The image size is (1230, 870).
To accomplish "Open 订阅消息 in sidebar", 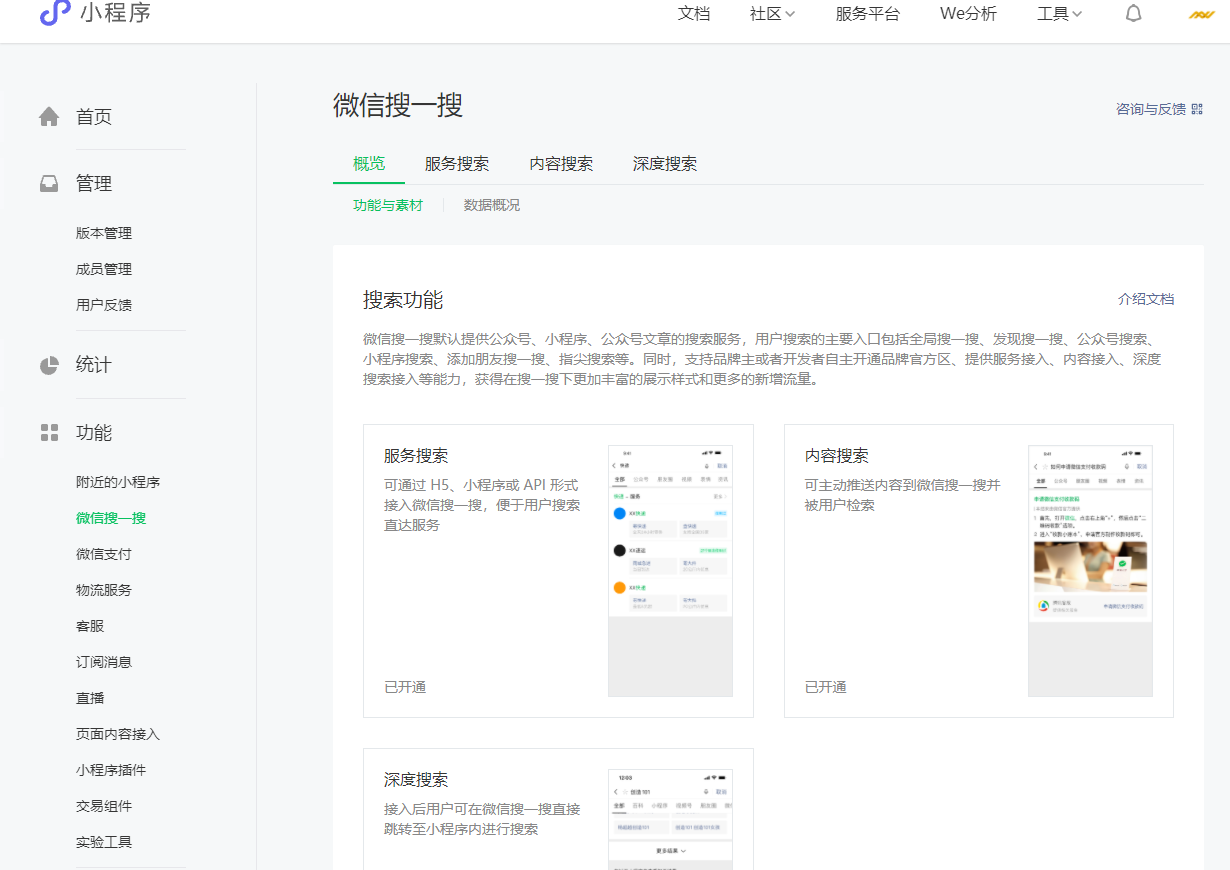I will (104, 662).
